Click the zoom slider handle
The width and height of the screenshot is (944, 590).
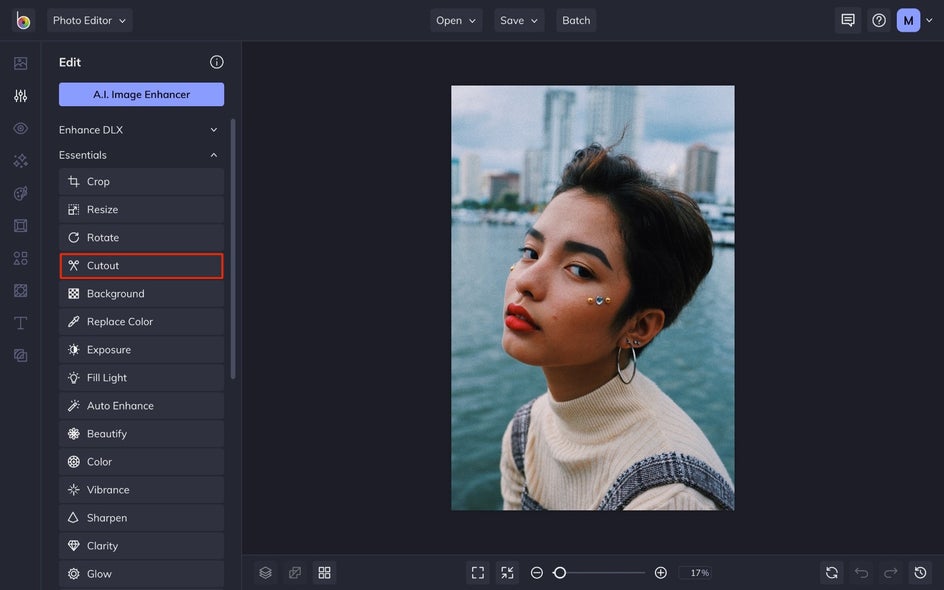560,573
